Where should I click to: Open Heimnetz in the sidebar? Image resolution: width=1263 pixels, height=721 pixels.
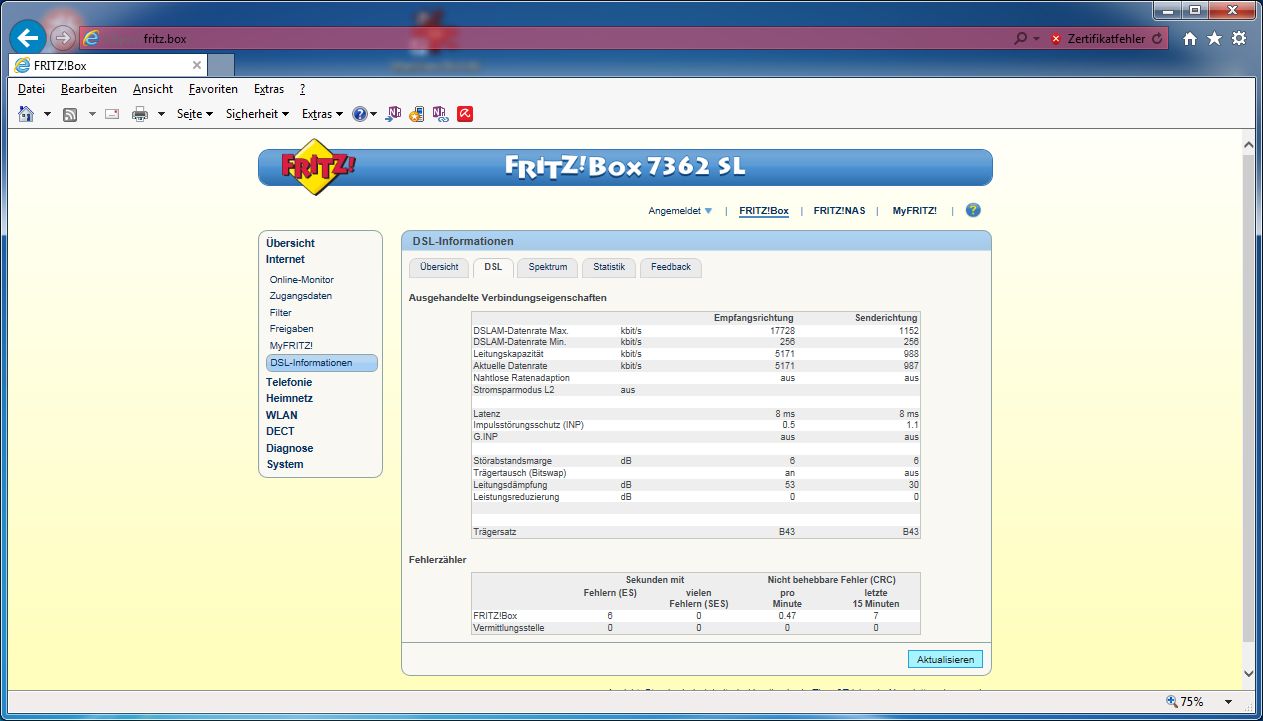coord(289,398)
